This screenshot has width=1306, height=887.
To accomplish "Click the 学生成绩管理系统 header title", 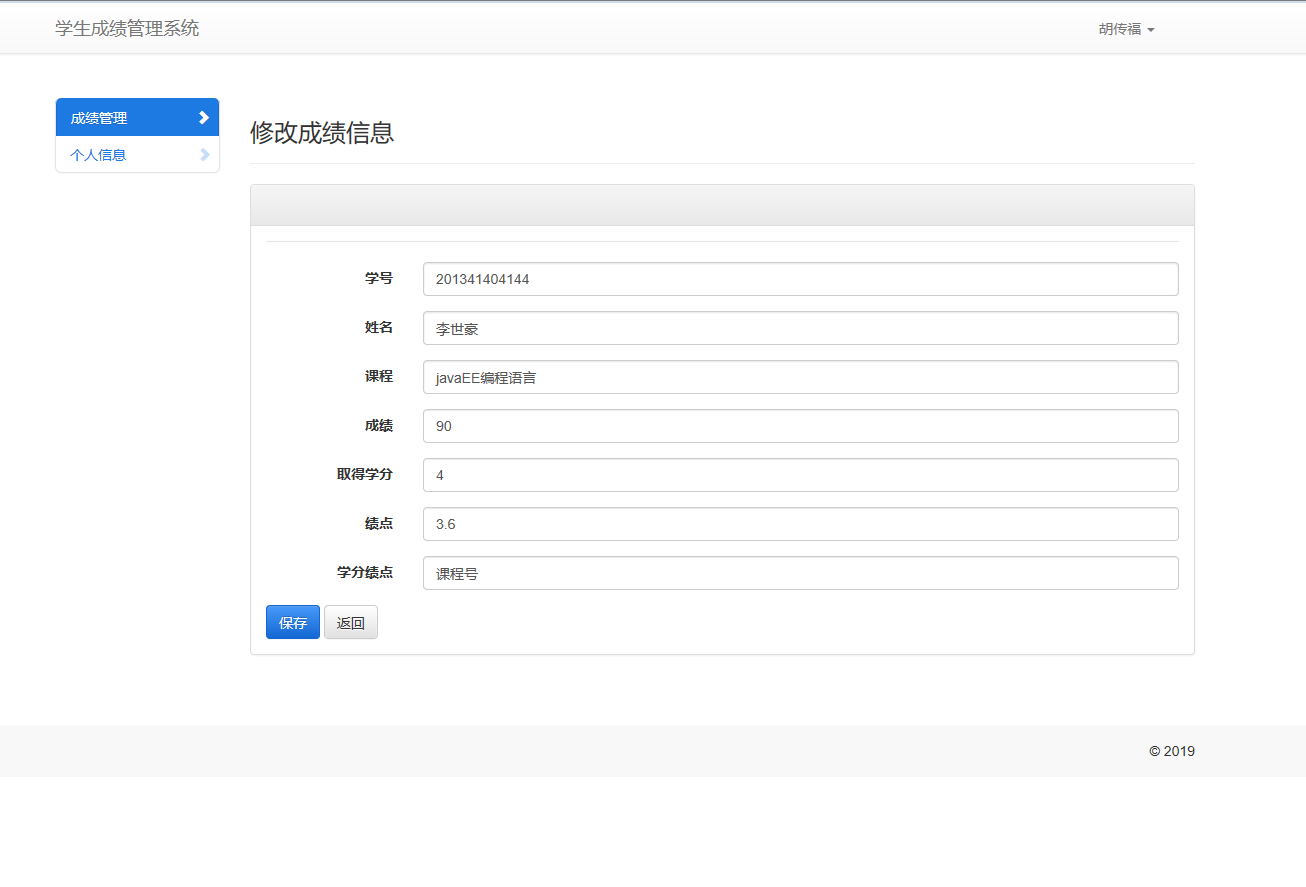I will click(x=127, y=27).
